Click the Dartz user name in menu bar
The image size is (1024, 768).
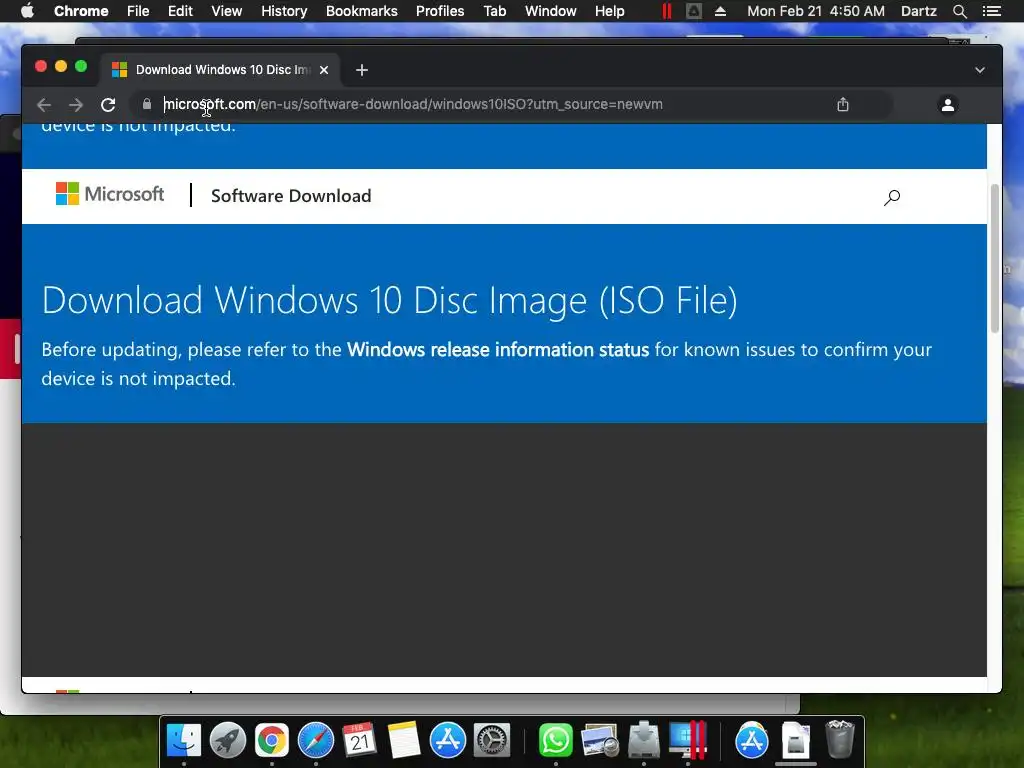click(918, 11)
